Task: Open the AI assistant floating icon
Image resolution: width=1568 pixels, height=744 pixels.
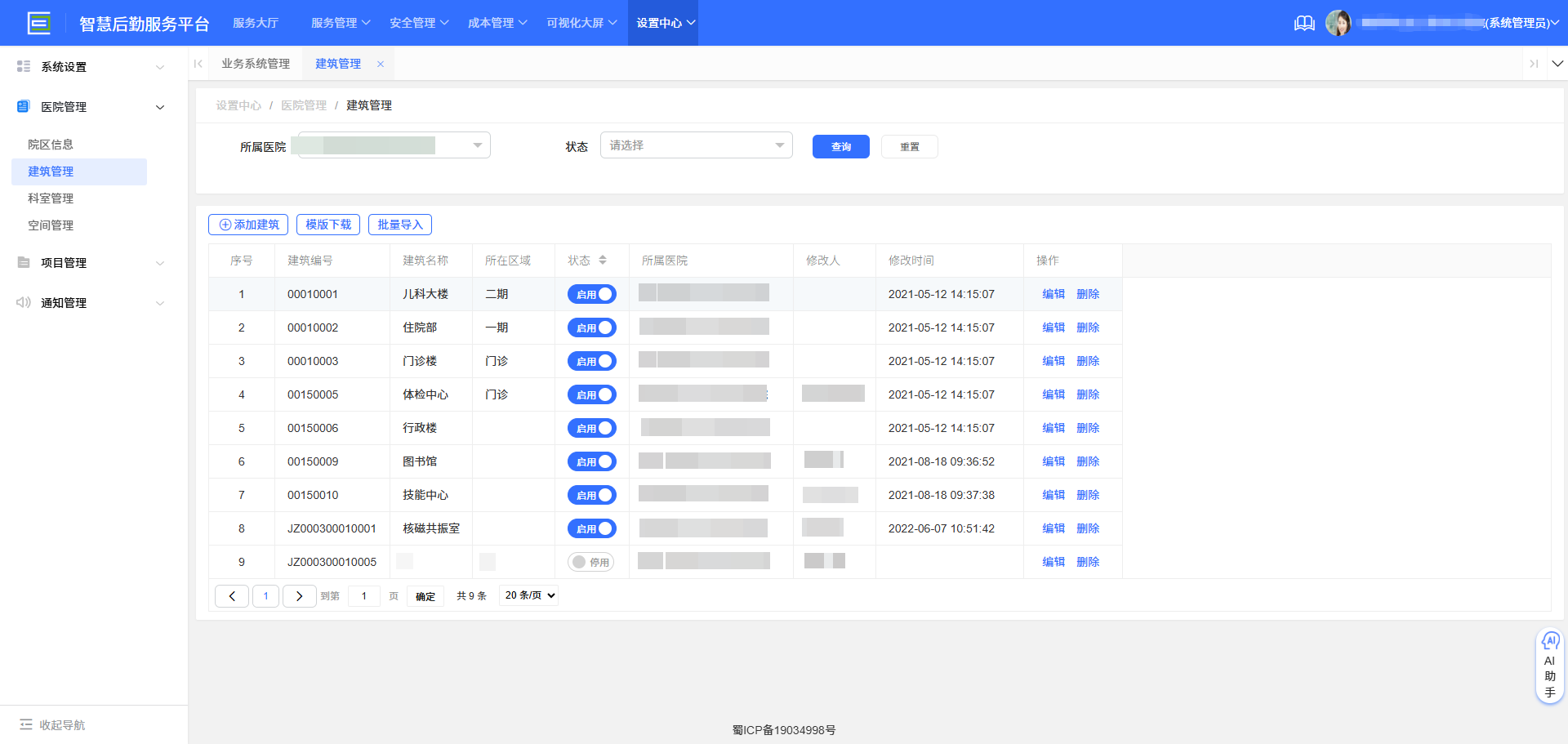Action: tap(1549, 642)
